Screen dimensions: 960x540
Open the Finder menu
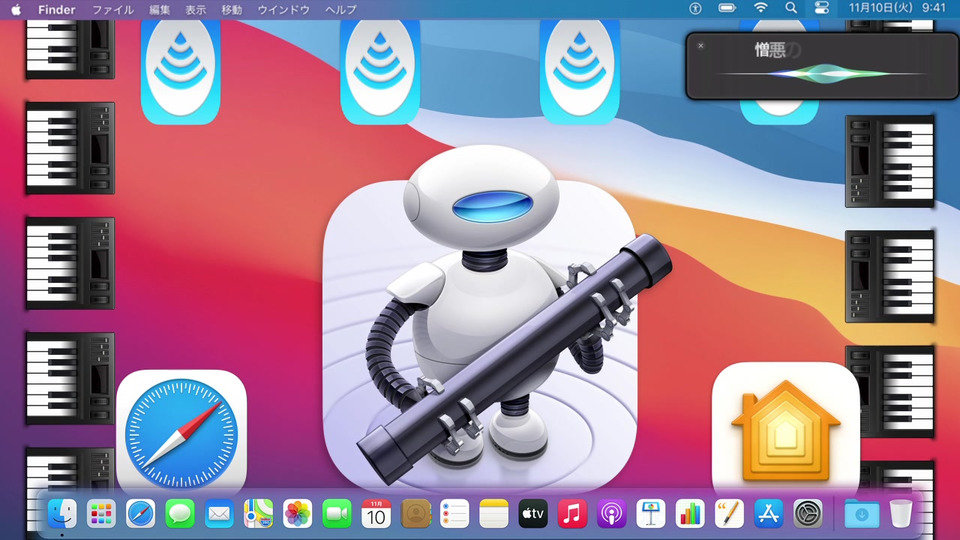[x=57, y=9]
